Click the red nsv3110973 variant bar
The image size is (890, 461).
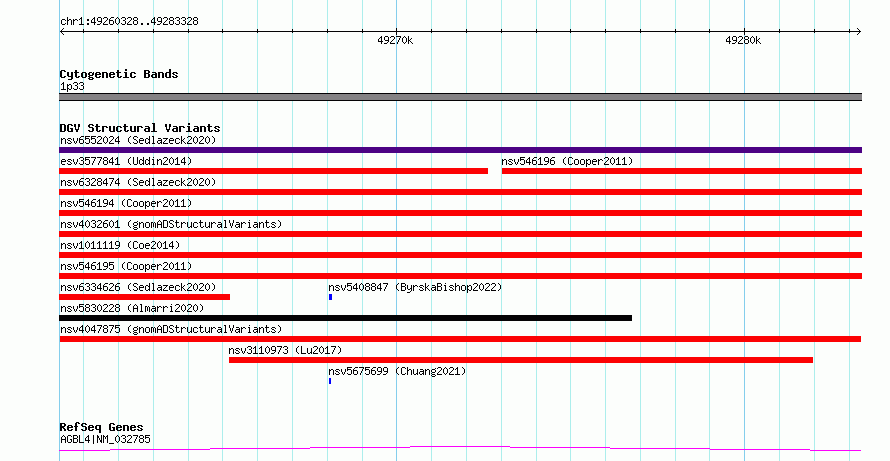coord(520,360)
